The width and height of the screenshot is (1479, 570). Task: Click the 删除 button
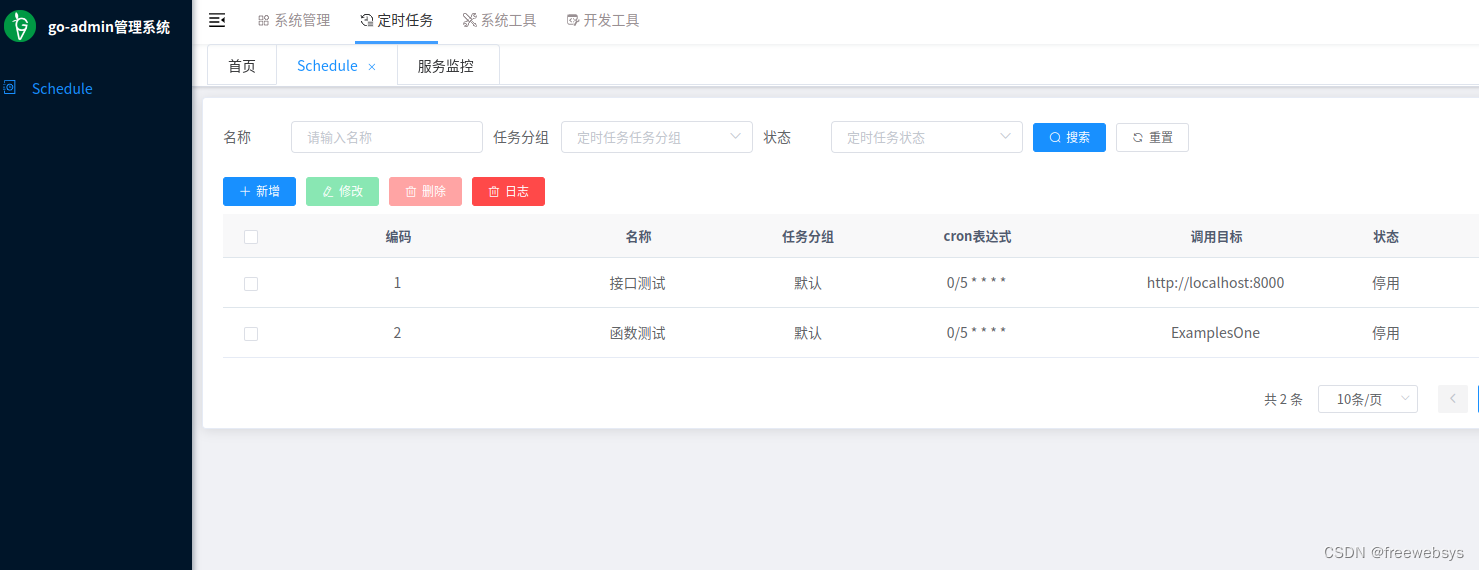[425, 191]
